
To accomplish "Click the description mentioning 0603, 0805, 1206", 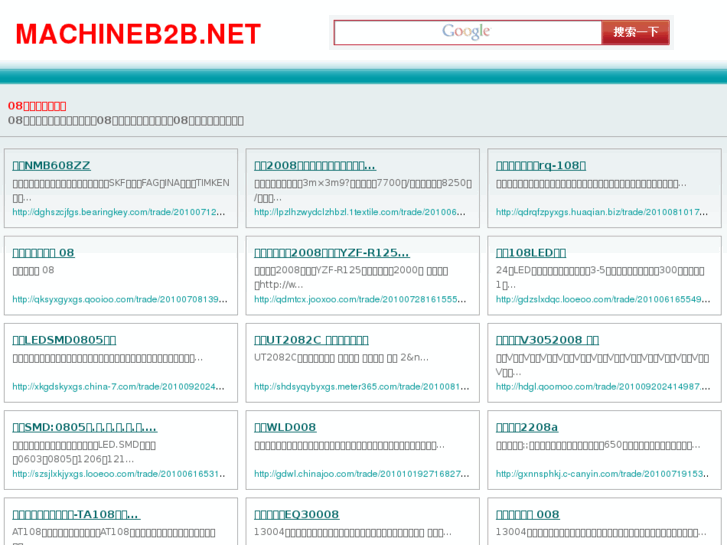I will pyautogui.click(x=84, y=452).
